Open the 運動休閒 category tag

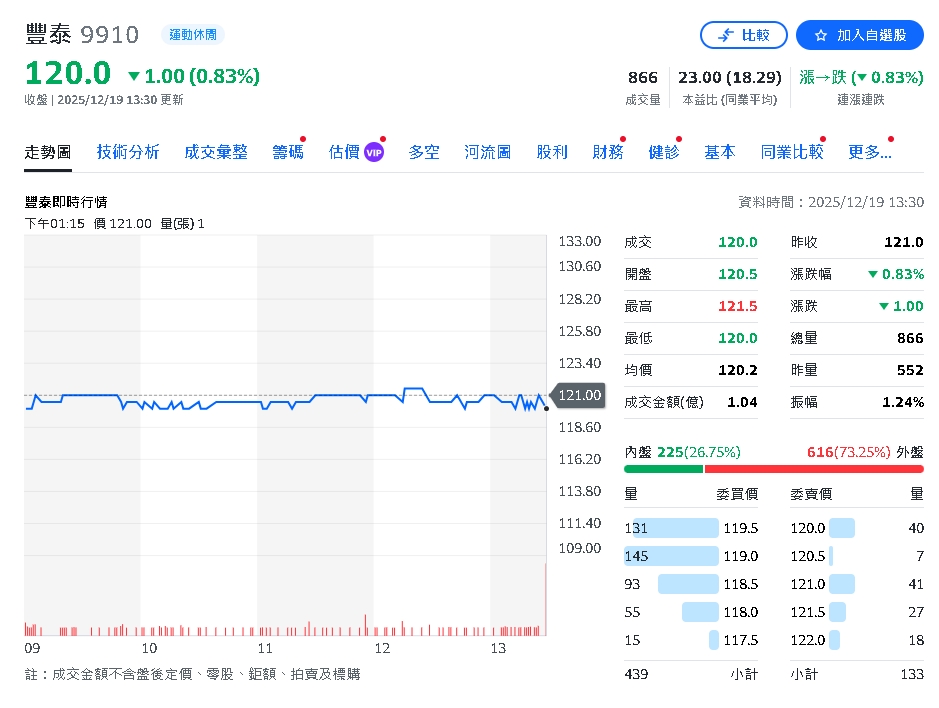pos(193,35)
